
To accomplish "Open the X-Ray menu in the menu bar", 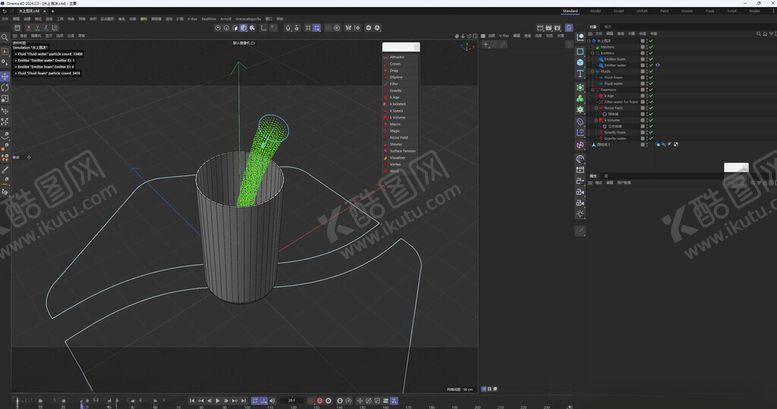I will pyautogui.click(x=192, y=18).
